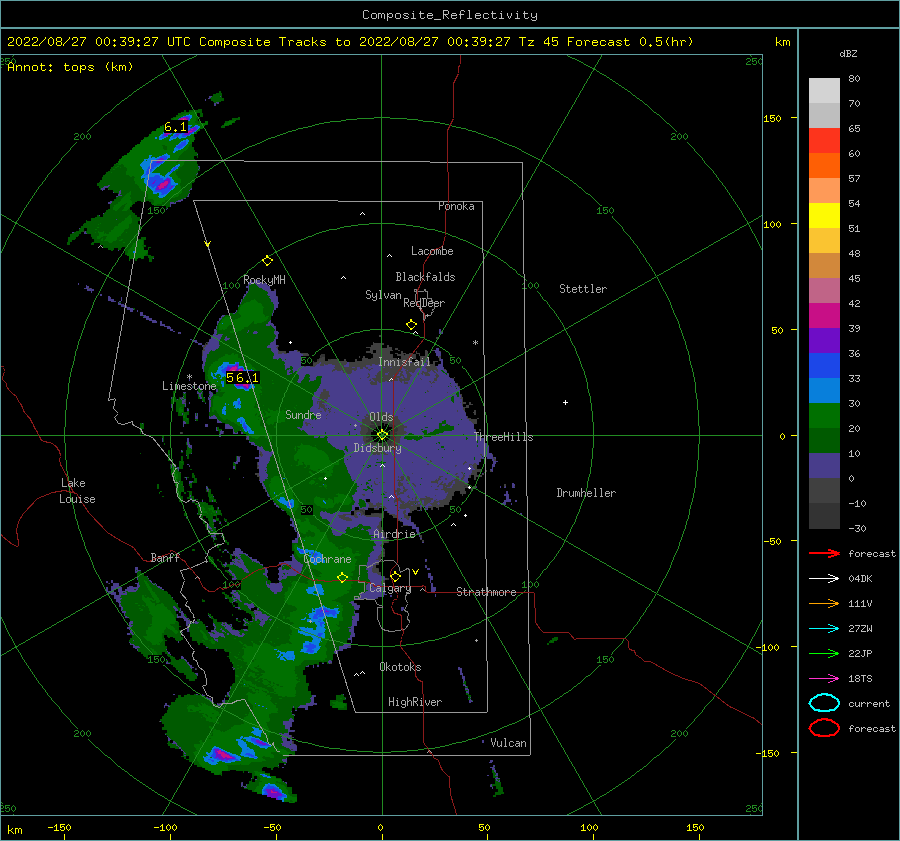
Task: Click the Ponoka city label
Action: coord(456,207)
